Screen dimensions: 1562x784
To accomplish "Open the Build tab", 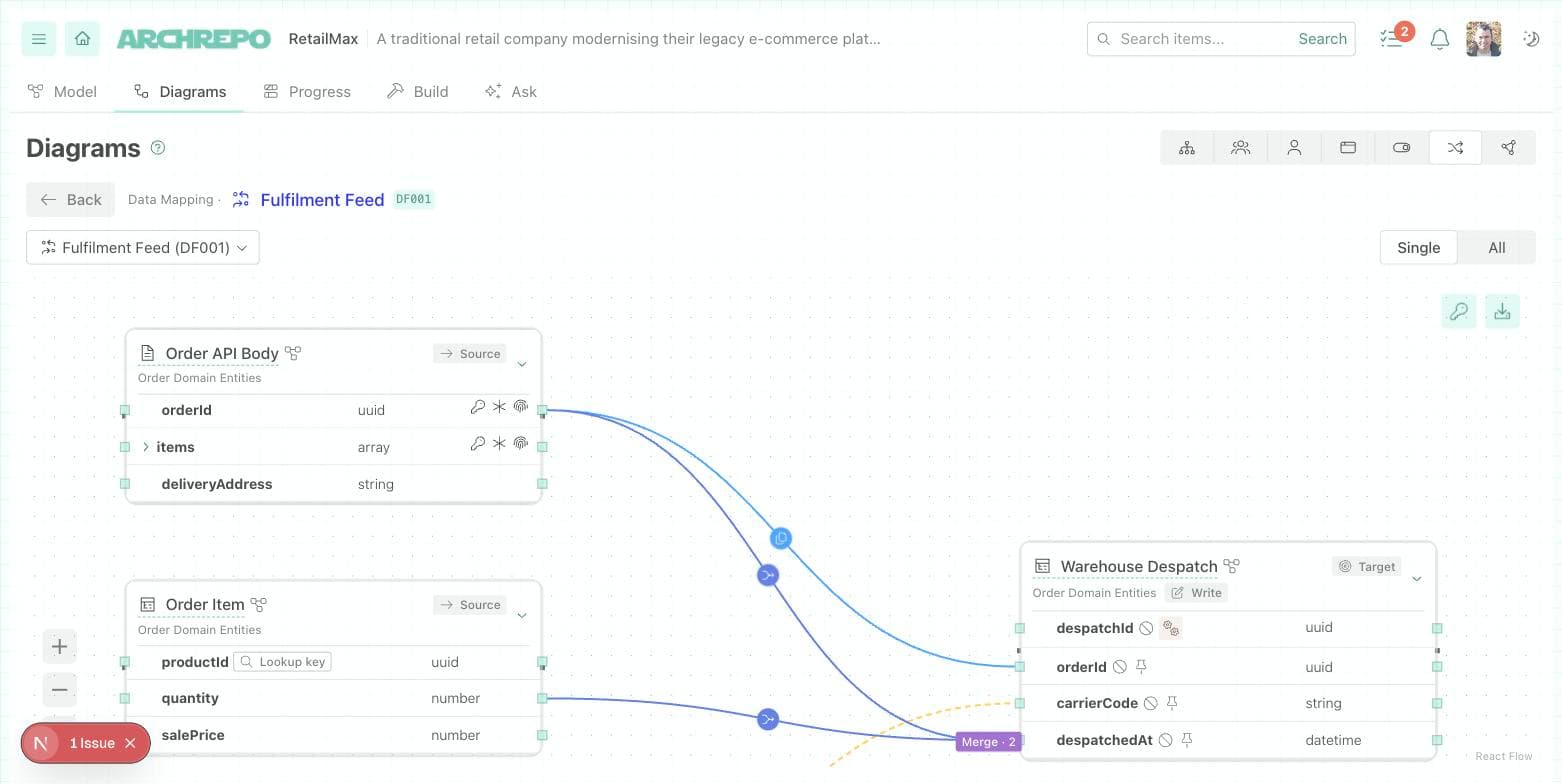I will click(418, 91).
